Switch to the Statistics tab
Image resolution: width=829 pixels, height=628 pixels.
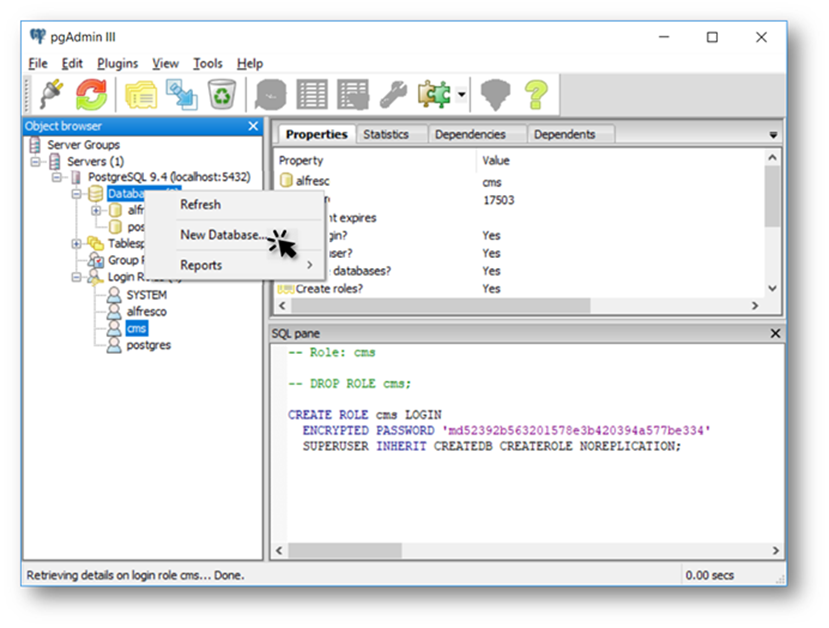386,134
